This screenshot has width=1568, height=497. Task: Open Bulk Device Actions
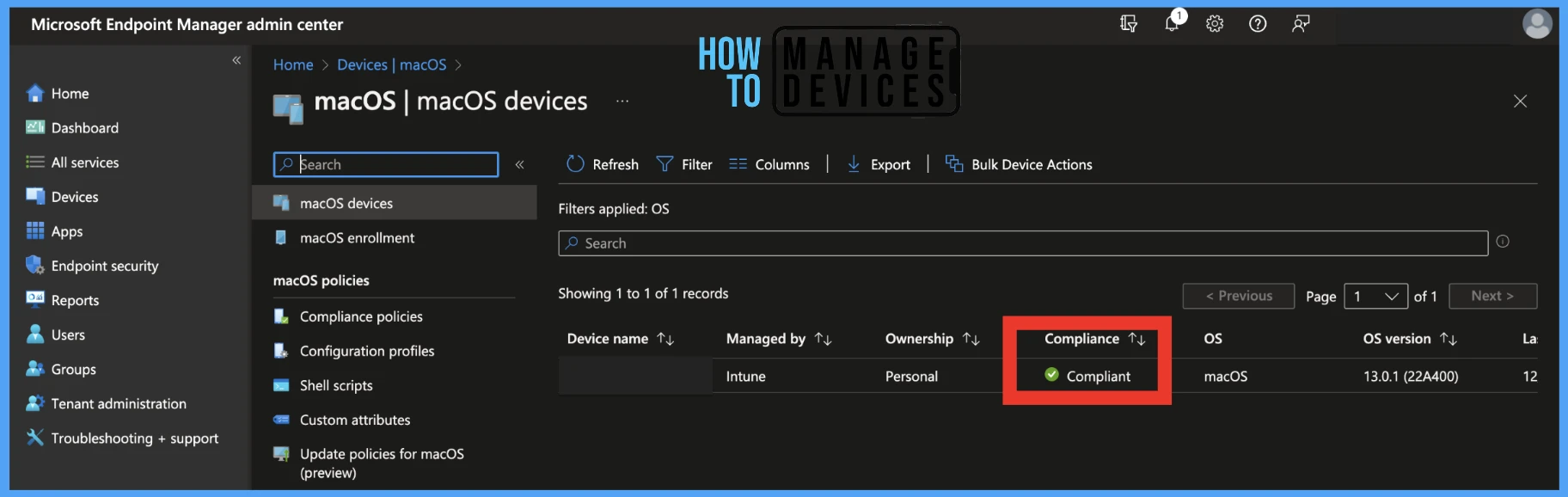coord(1019,164)
